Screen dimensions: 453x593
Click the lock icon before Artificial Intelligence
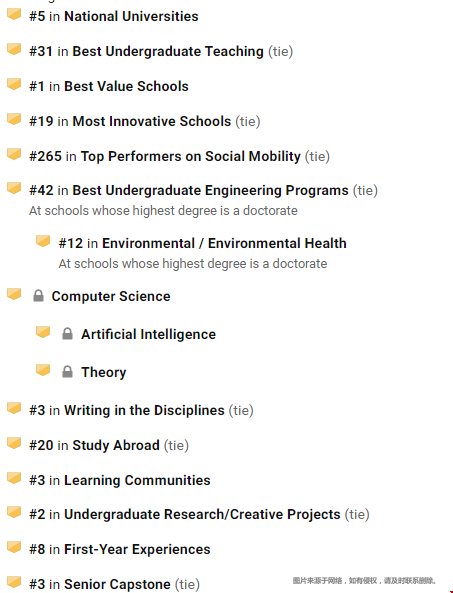[67, 334]
